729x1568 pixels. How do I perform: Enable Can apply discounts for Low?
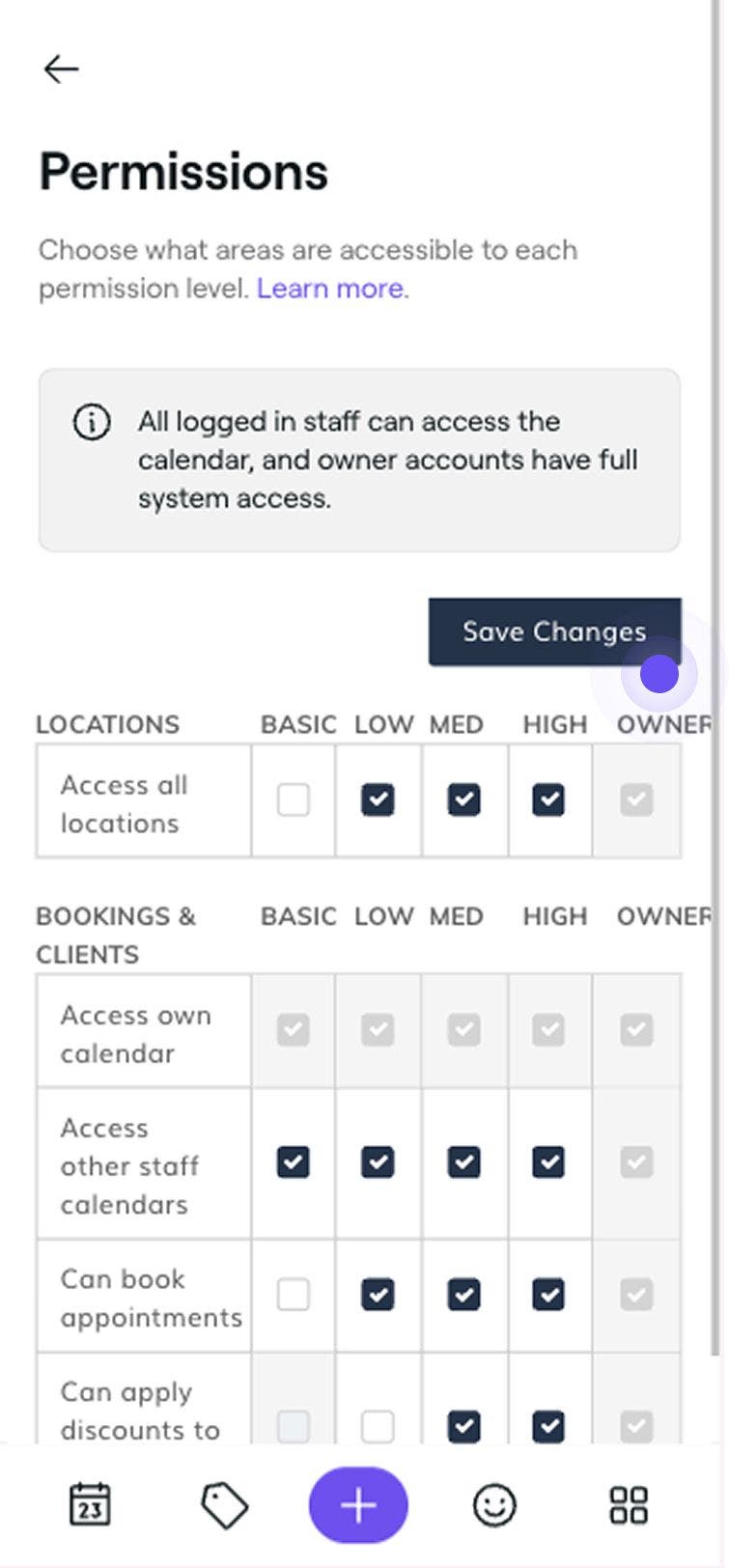click(378, 1426)
